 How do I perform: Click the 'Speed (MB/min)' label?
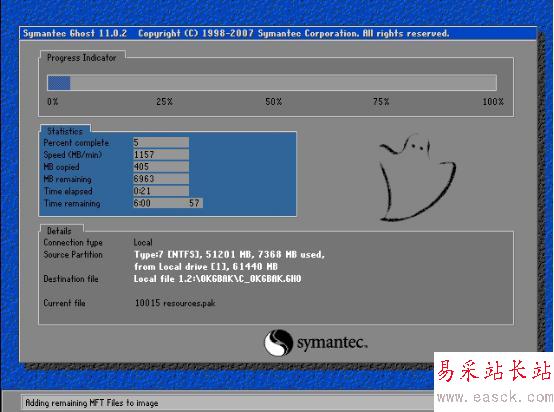(72, 155)
